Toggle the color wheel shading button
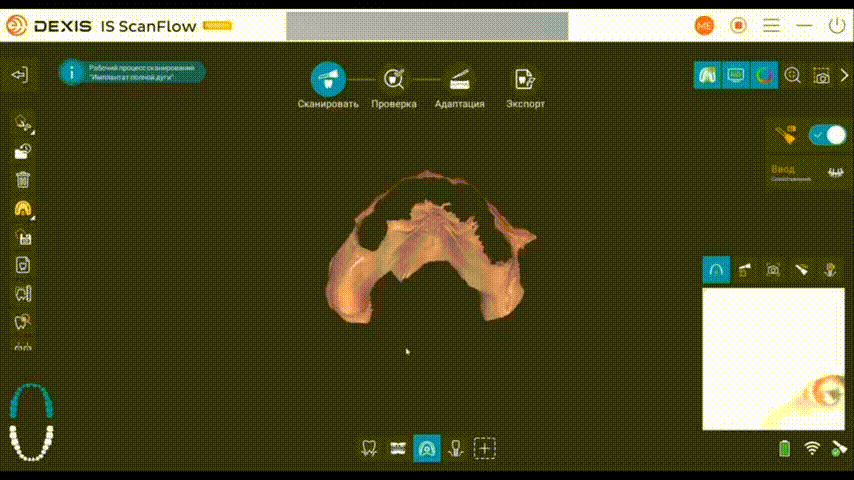This screenshot has width=854, height=480. pyautogui.click(x=764, y=75)
